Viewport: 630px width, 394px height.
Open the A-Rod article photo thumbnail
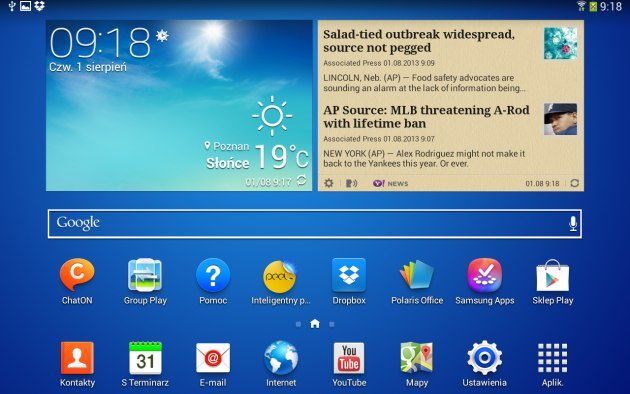[560, 119]
